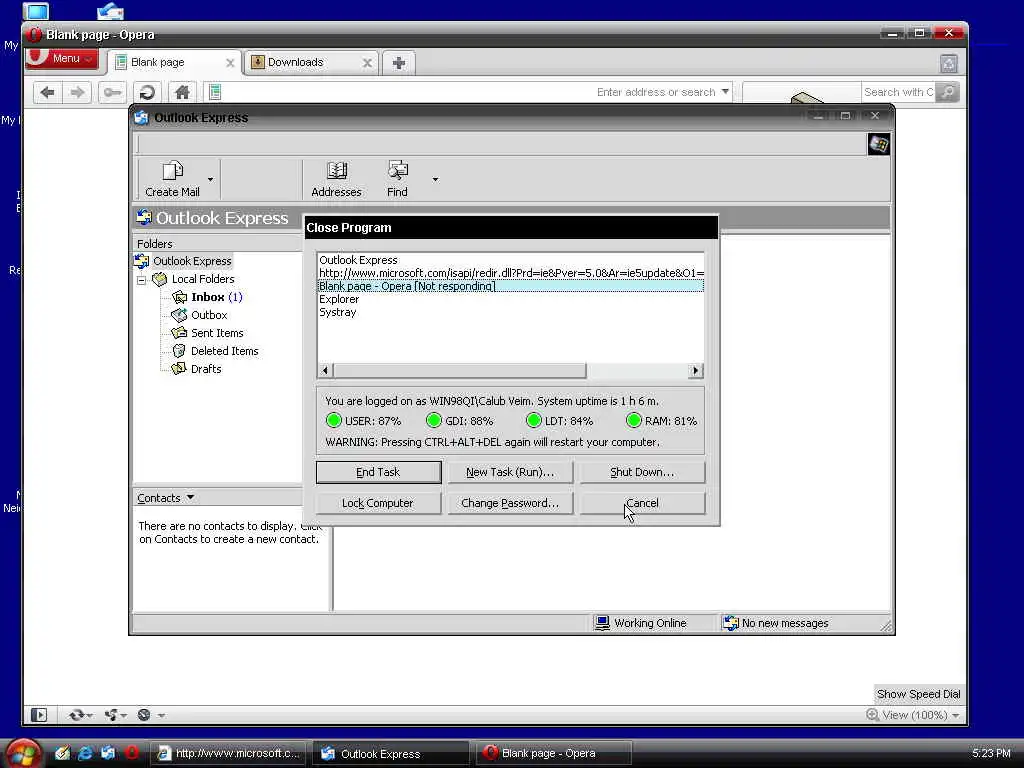Select the Local Folders item
Screen dimensions: 1024x768
(x=202, y=280)
